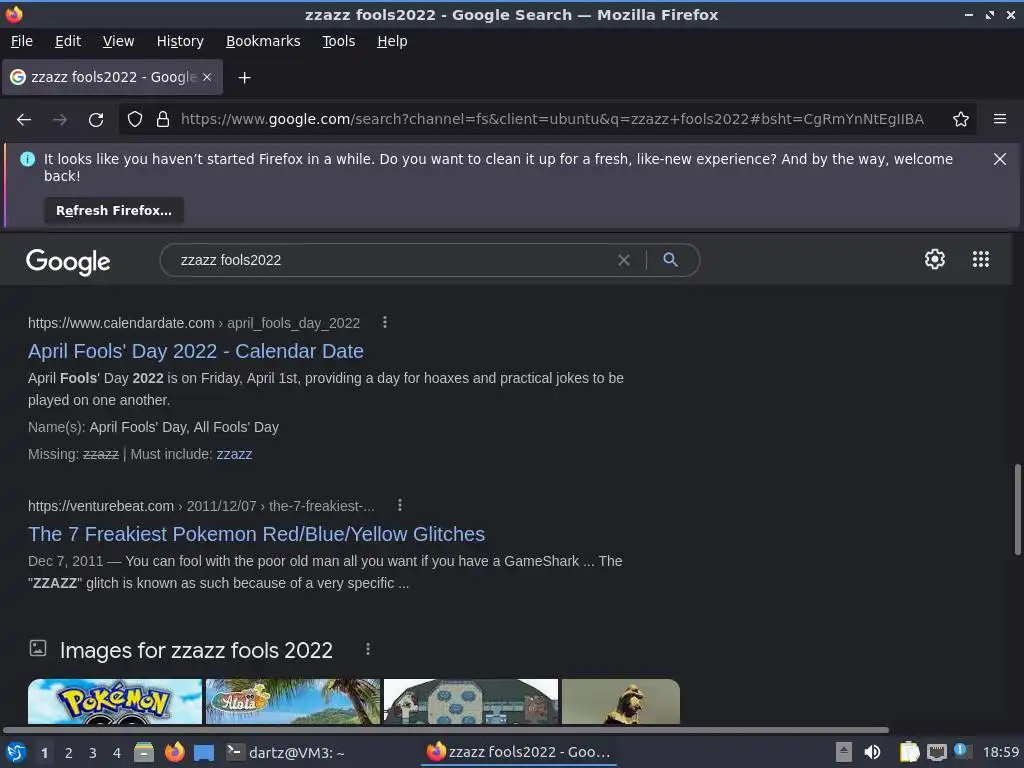
Task: Show site security lock information
Action: (x=163, y=120)
